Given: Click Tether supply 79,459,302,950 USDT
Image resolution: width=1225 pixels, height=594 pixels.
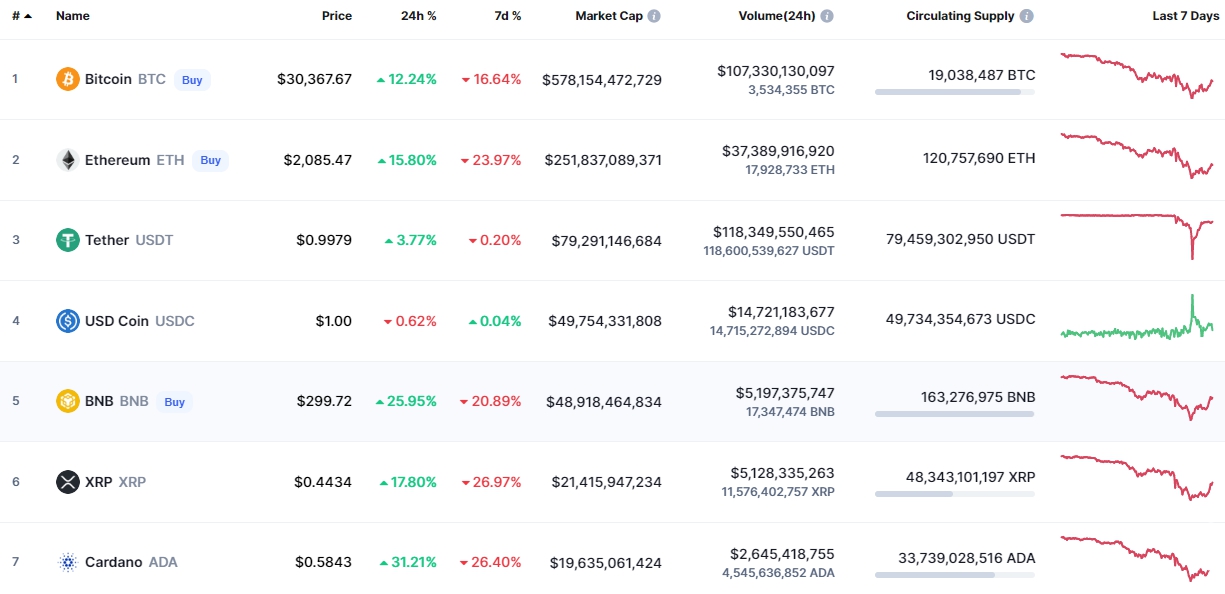Looking at the screenshot, I should (960, 239).
